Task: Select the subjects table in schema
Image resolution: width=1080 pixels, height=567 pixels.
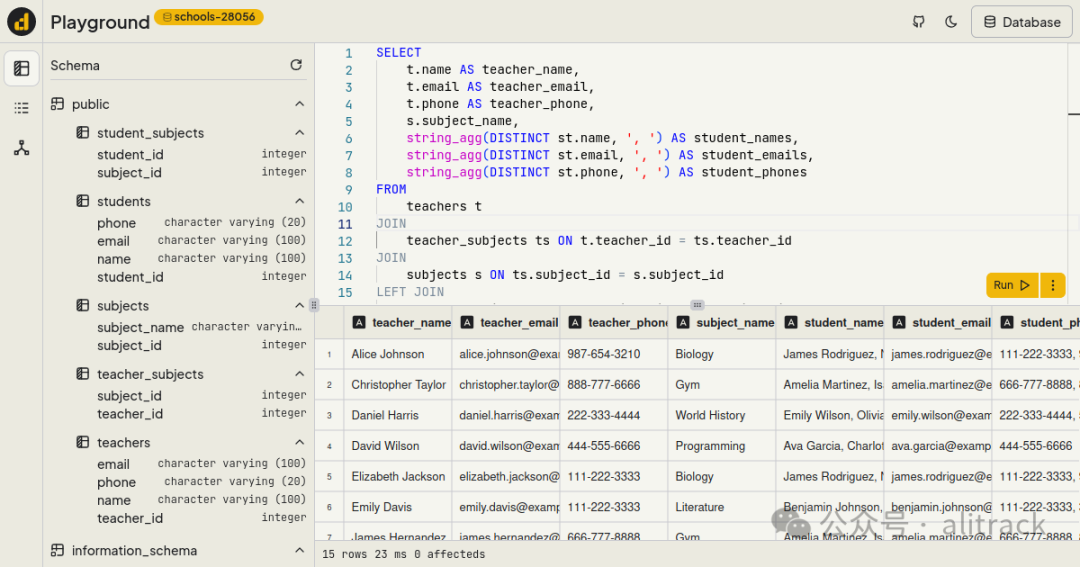Action: [x=122, y=306]
